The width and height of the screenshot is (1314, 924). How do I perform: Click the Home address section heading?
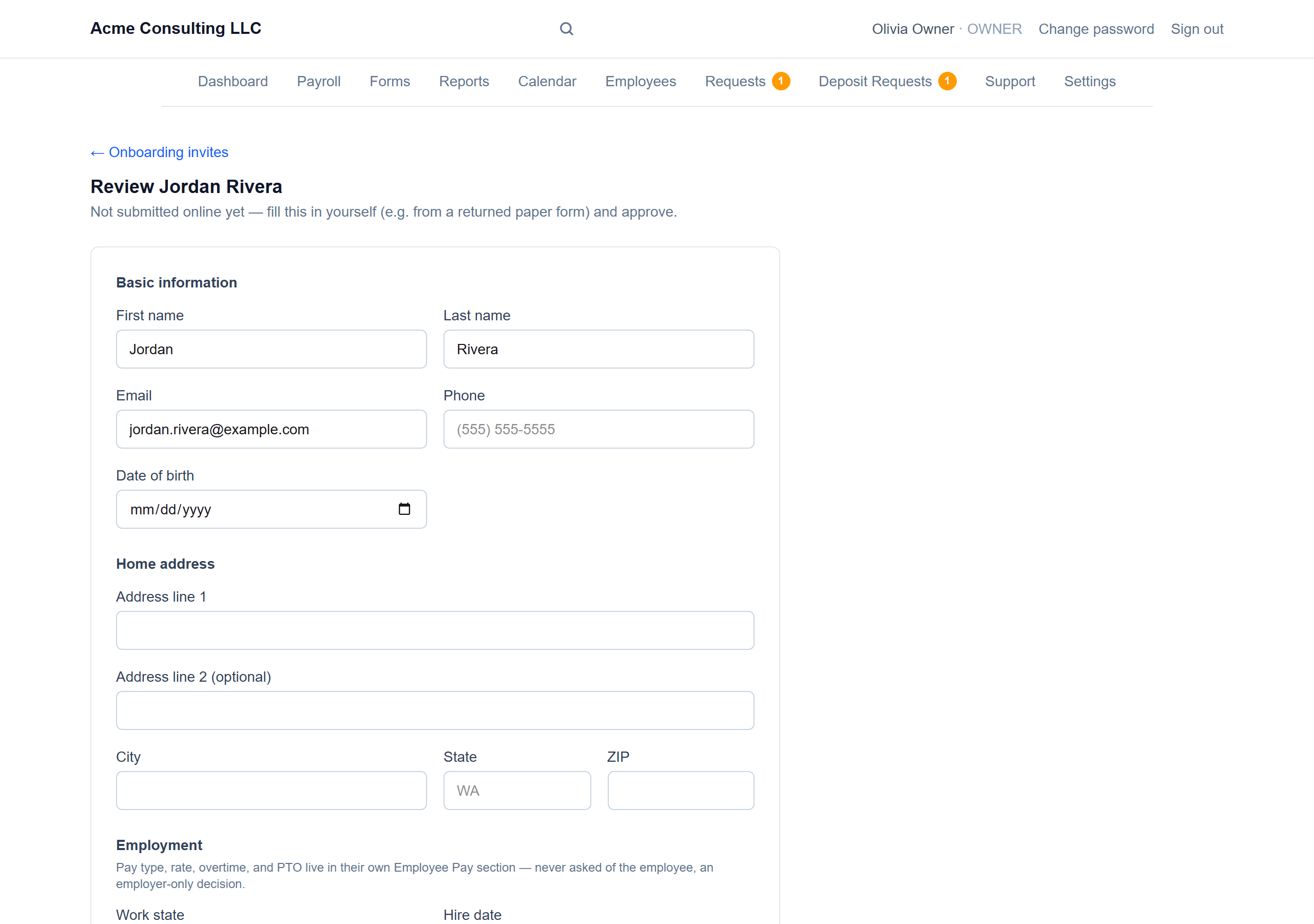tap(165, 564)
